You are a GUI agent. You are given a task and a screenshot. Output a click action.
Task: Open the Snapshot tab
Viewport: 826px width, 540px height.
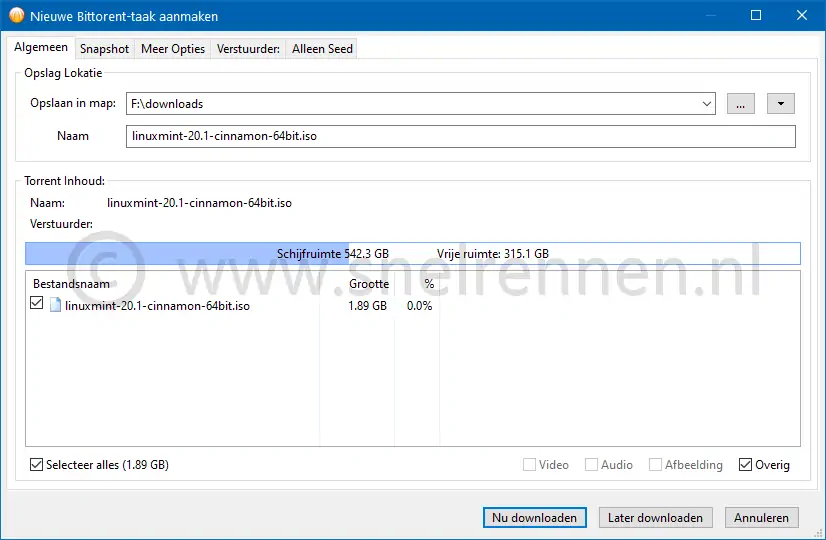tap(104, 49)
